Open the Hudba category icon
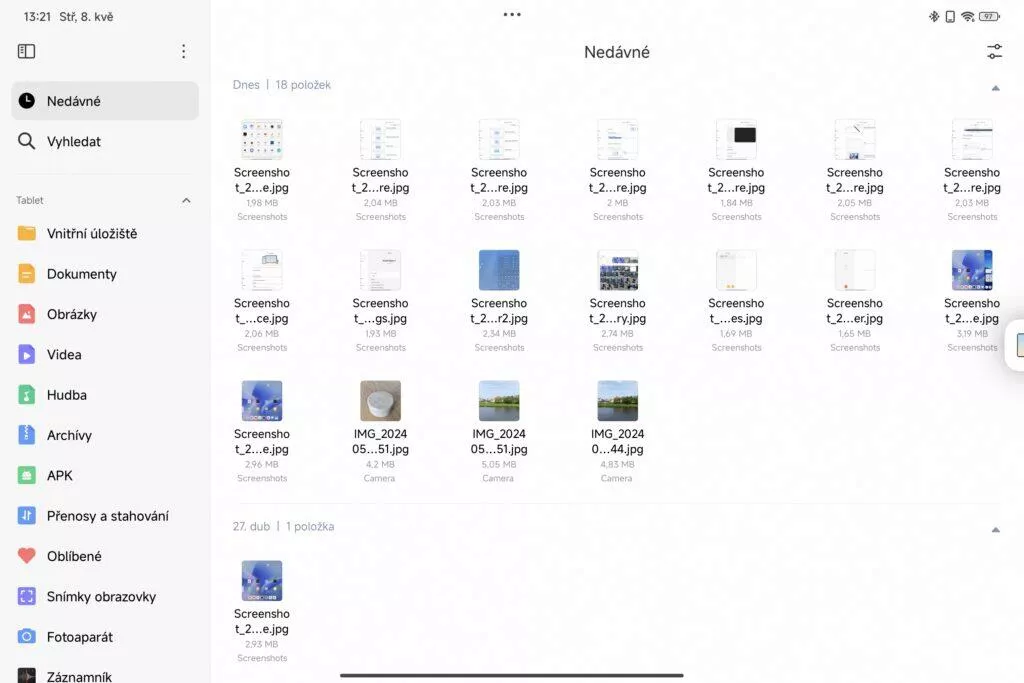Screen dimensions: 1024x683 click(x=26, y=395)
